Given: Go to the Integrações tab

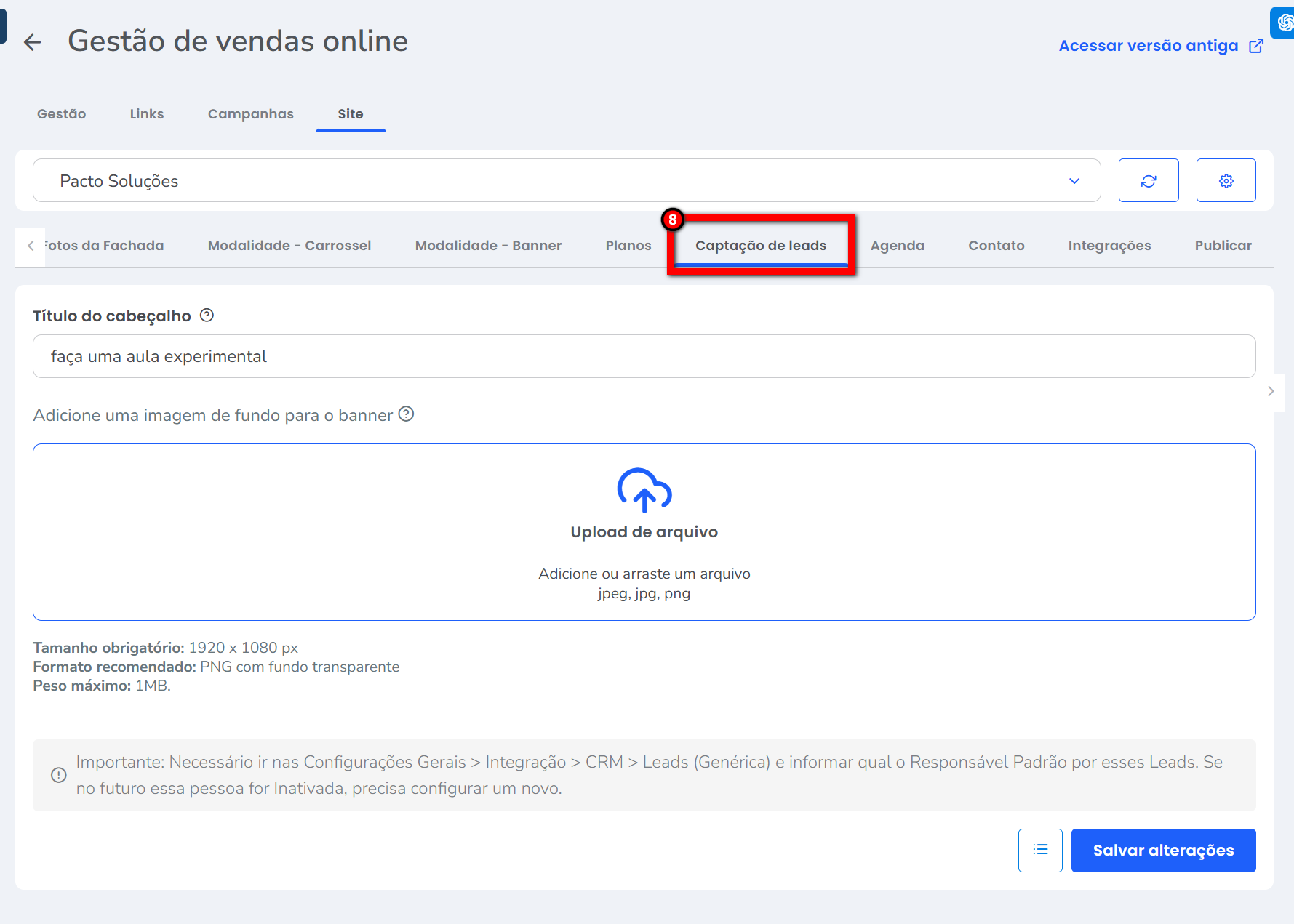Looking at the screenshot, I should [x=1109, y=246].
